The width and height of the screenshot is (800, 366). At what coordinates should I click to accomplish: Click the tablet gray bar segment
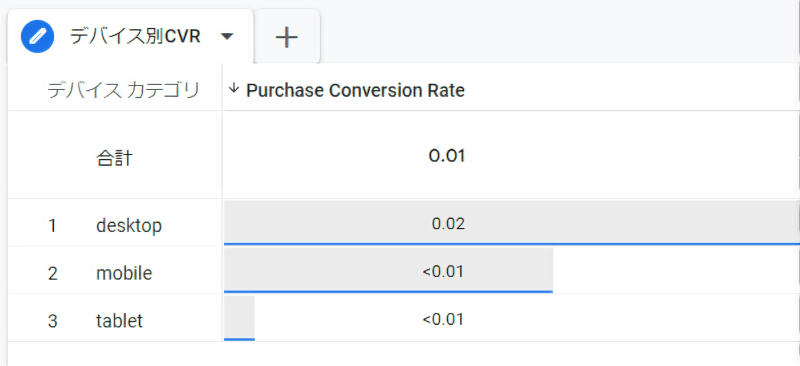coord(239,318)
